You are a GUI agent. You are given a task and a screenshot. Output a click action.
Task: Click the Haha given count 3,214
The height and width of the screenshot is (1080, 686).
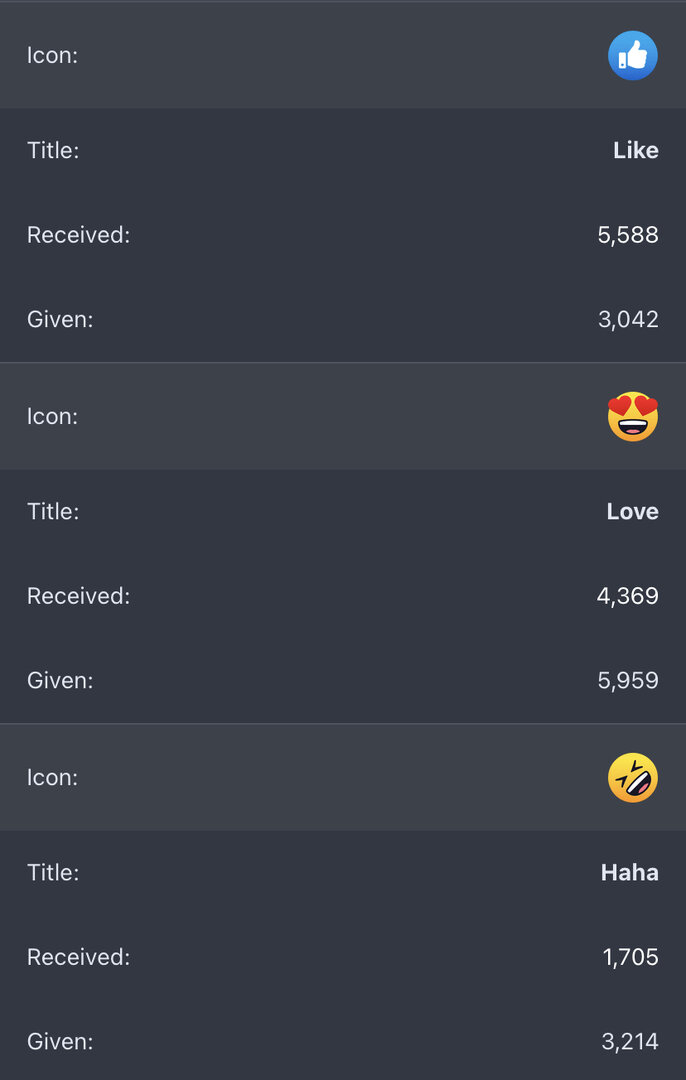630,1041
